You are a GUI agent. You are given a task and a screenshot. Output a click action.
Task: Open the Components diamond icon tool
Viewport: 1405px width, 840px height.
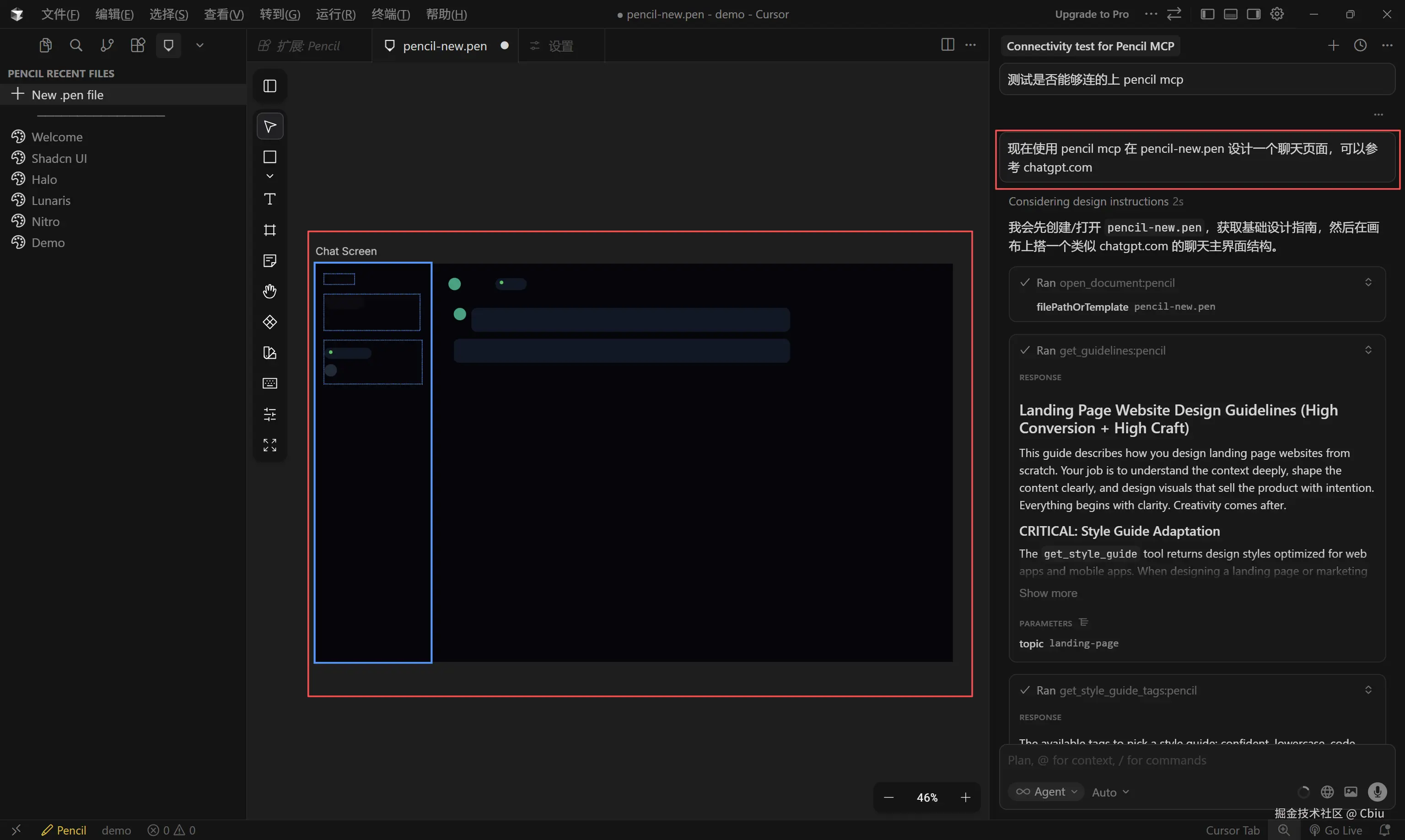click(x=270, y=322)
